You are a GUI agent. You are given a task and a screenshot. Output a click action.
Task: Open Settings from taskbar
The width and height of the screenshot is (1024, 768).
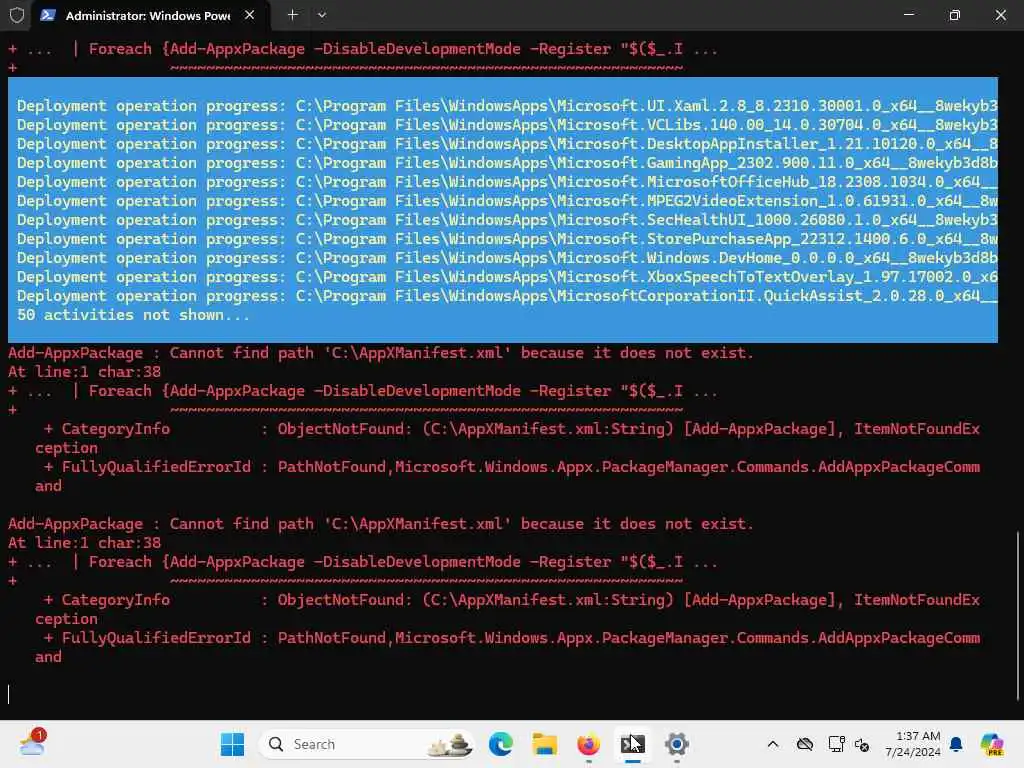[677, 744]
